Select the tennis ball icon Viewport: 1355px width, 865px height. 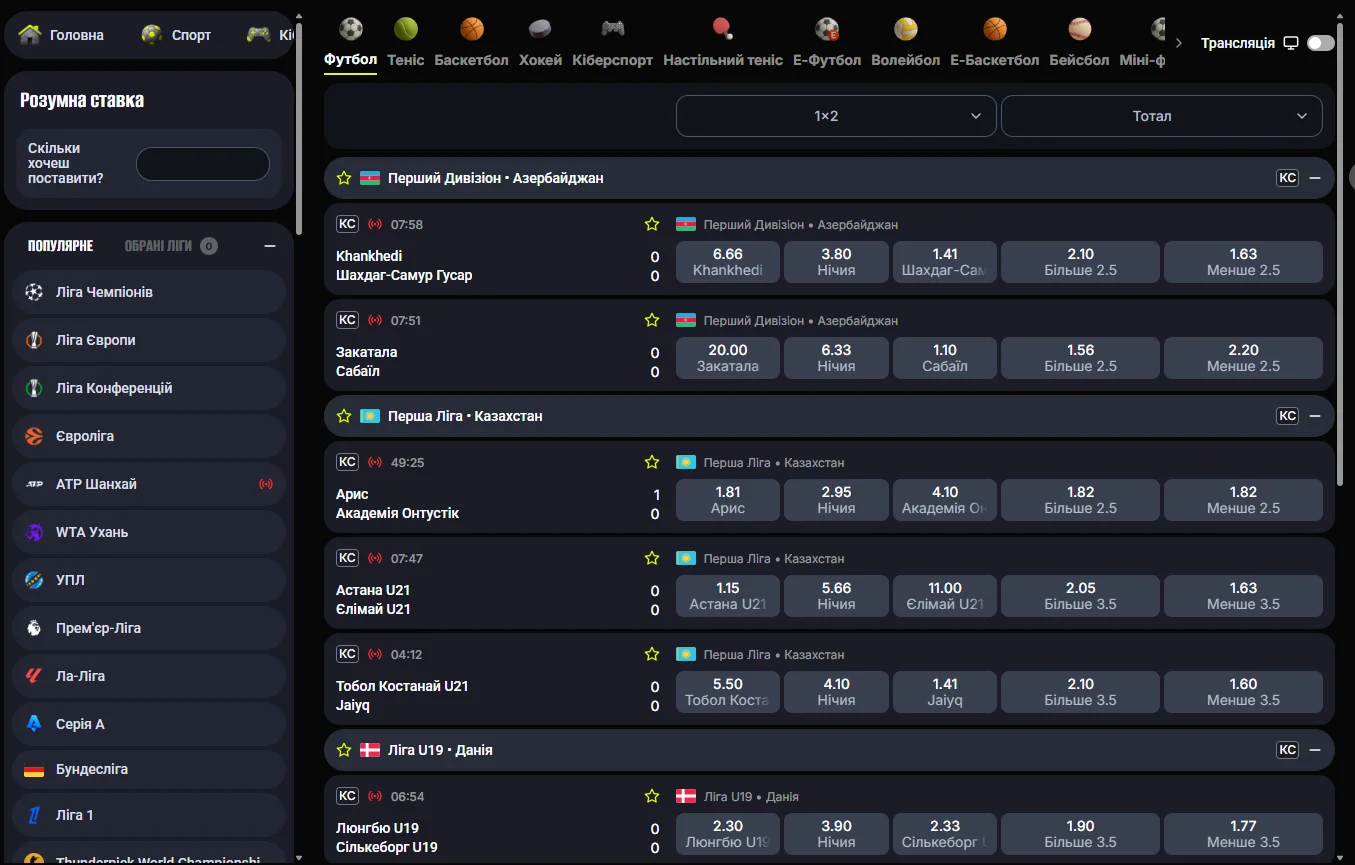(406, 28)
